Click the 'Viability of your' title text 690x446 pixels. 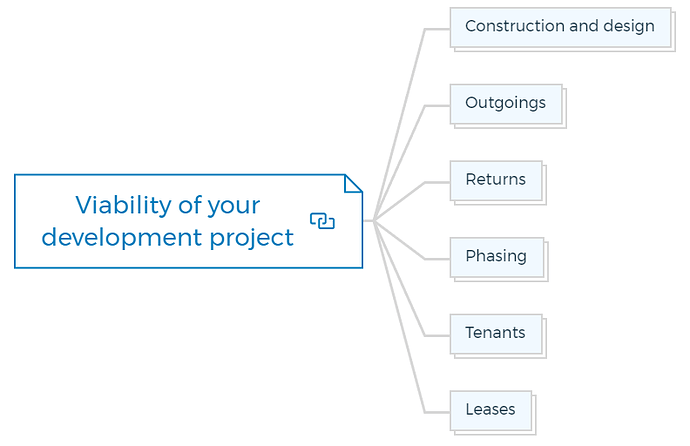tap(168, 205)
